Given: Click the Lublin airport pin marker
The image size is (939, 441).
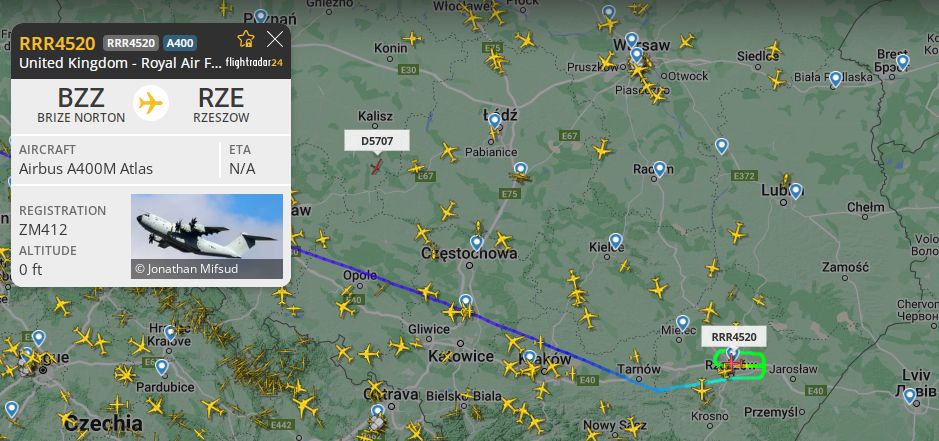Looking at the screenshot, I should (x=795, y=191).
